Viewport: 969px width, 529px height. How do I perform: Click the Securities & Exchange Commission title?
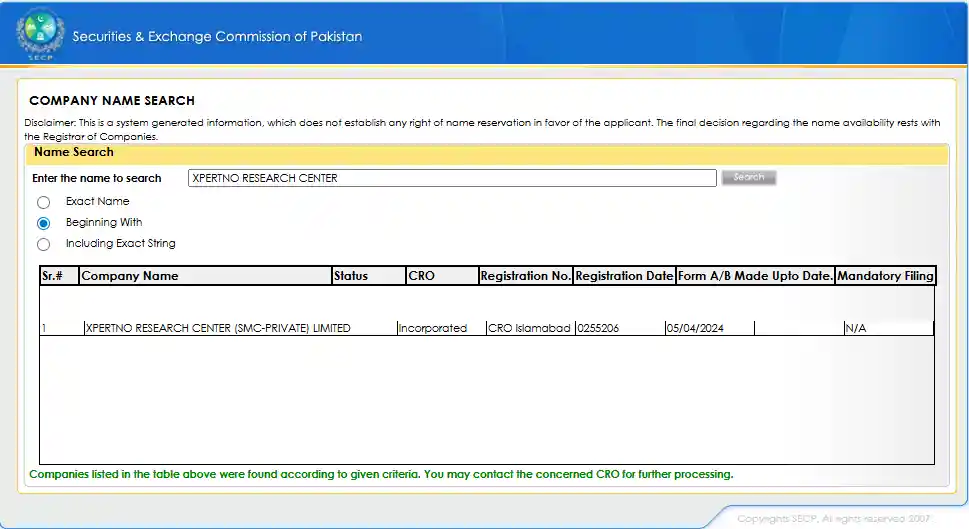click(x=217, y=36)
